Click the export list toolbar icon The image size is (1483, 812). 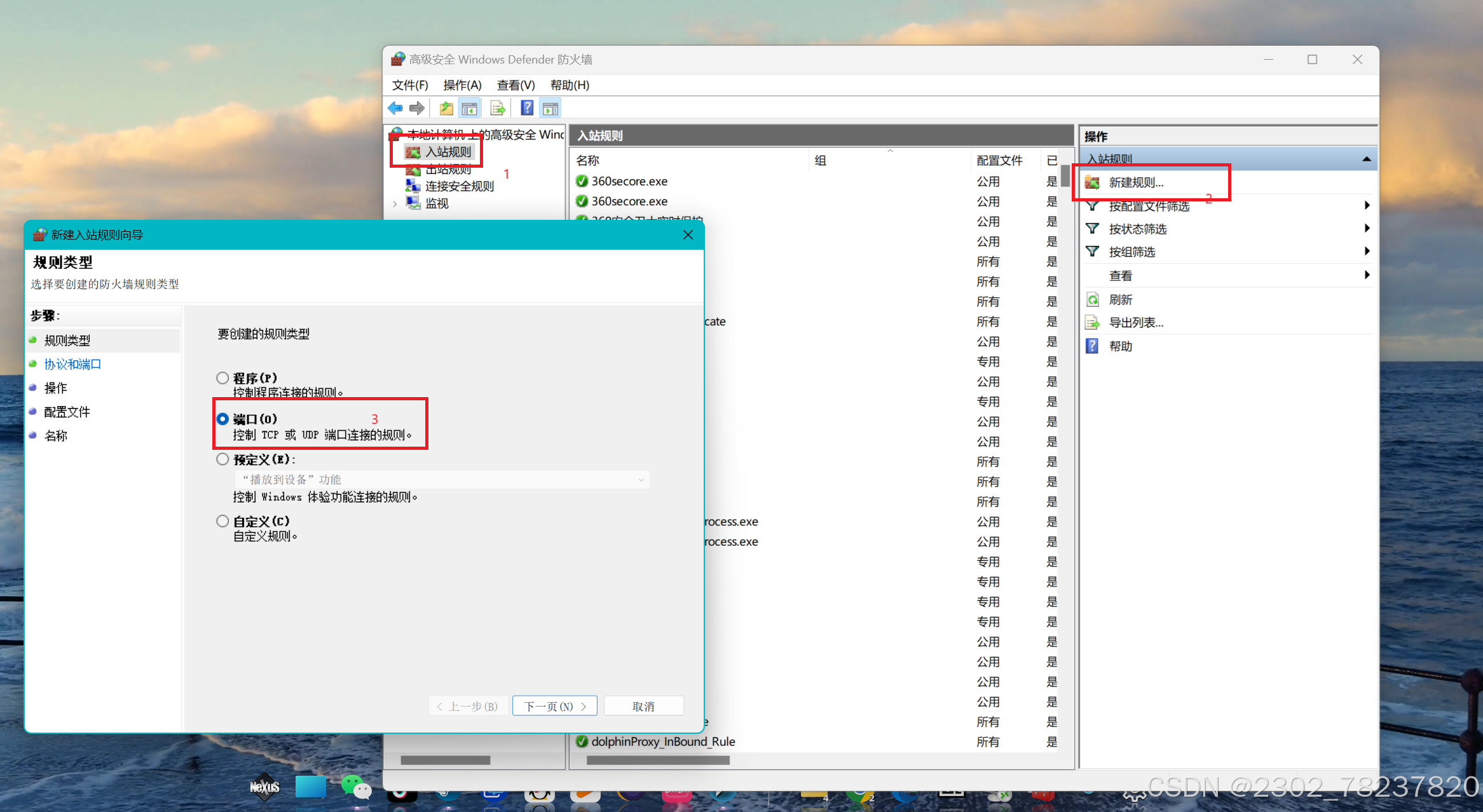[498, 107]
